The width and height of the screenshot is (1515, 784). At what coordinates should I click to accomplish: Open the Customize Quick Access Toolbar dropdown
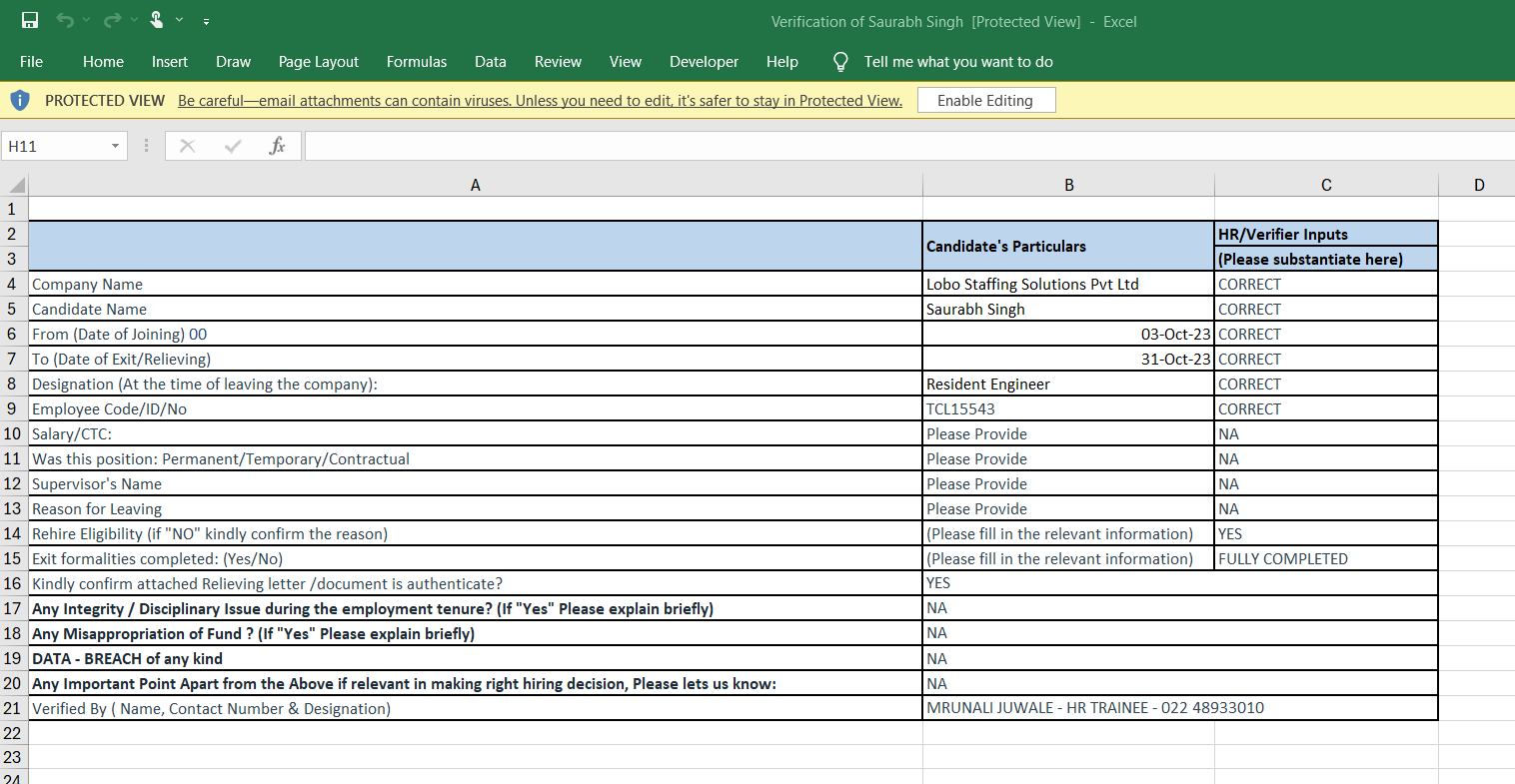click(206, 21)
